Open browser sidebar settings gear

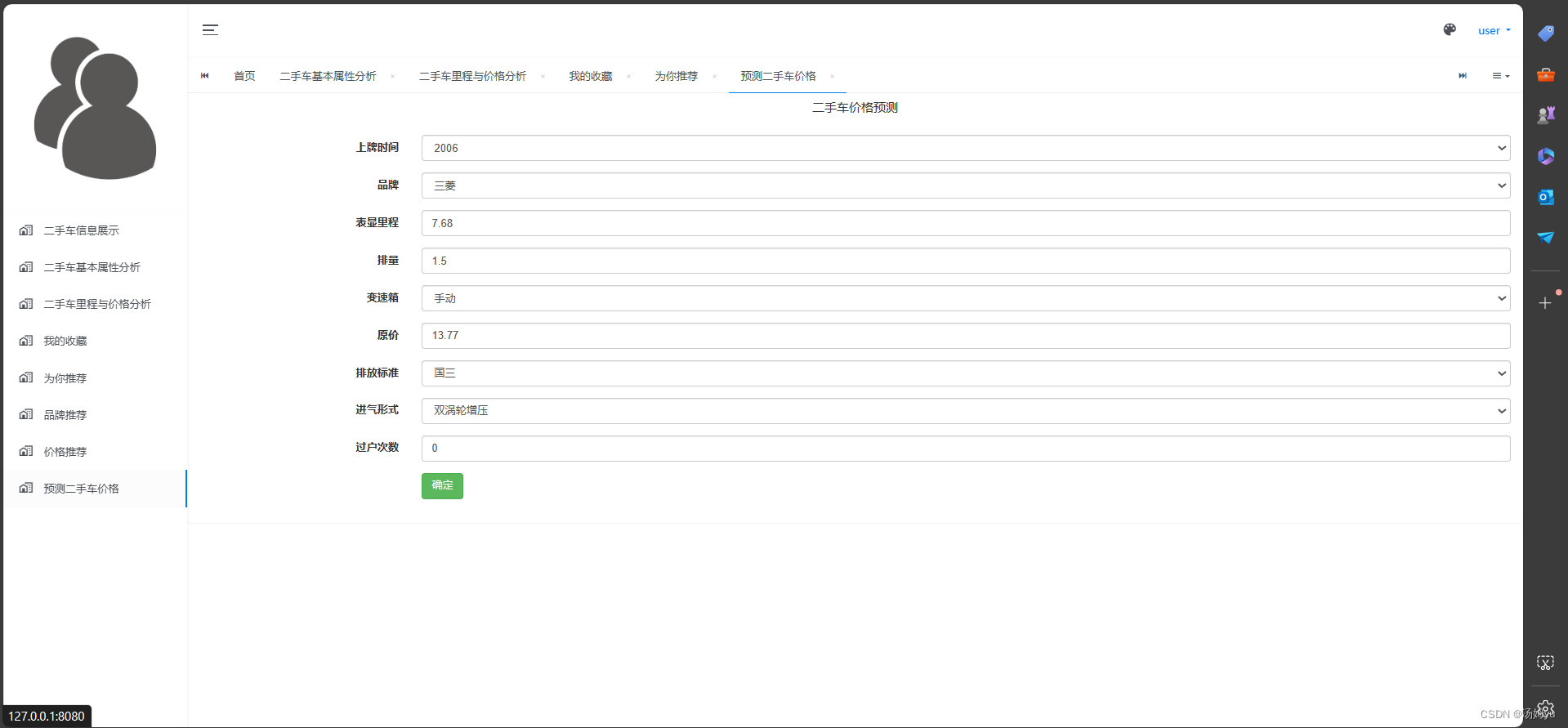(1545, 708)
